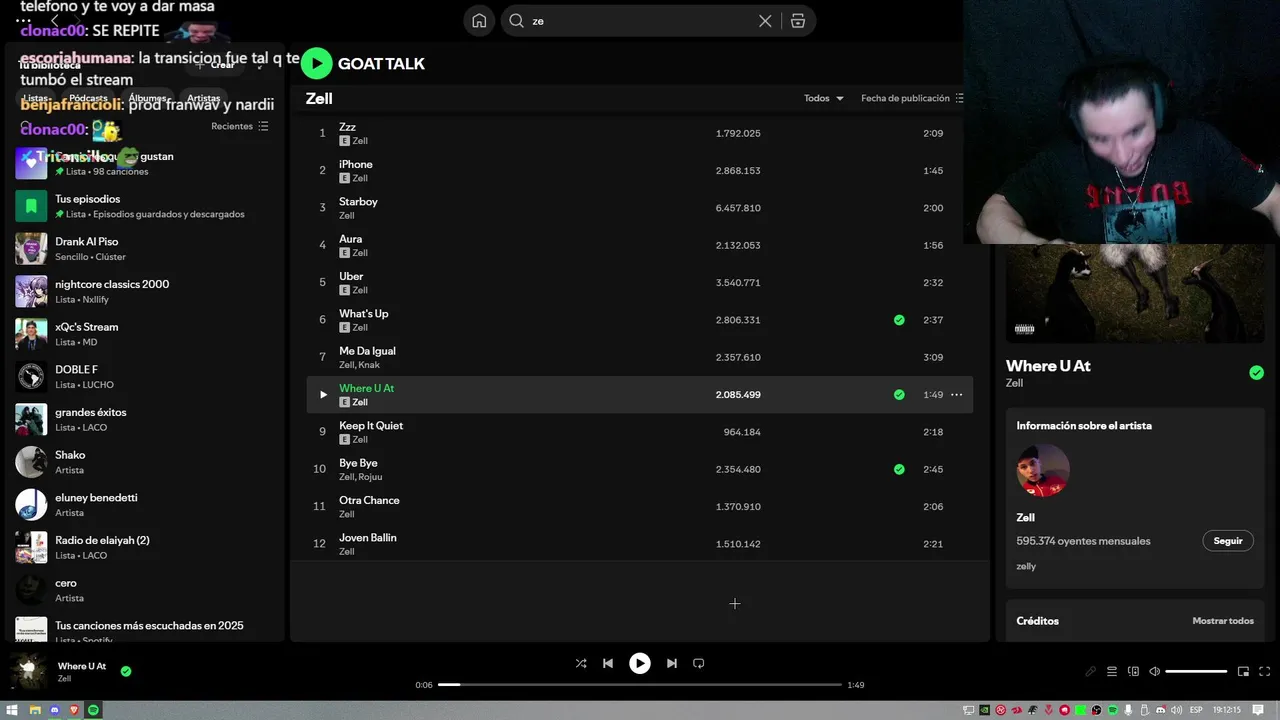This screenshot has width=1280, height=720.
Task: Mute the volume speaker icon
Action: click(1155, 672)
